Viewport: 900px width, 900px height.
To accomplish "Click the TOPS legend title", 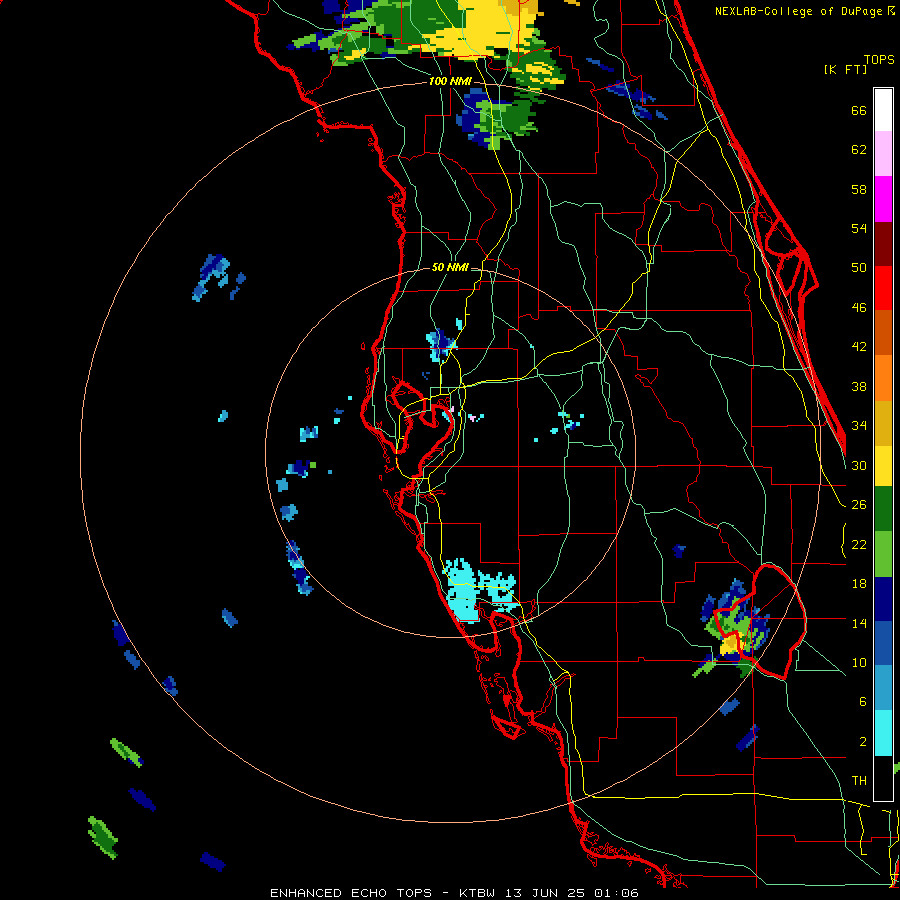I will point(879,60).
